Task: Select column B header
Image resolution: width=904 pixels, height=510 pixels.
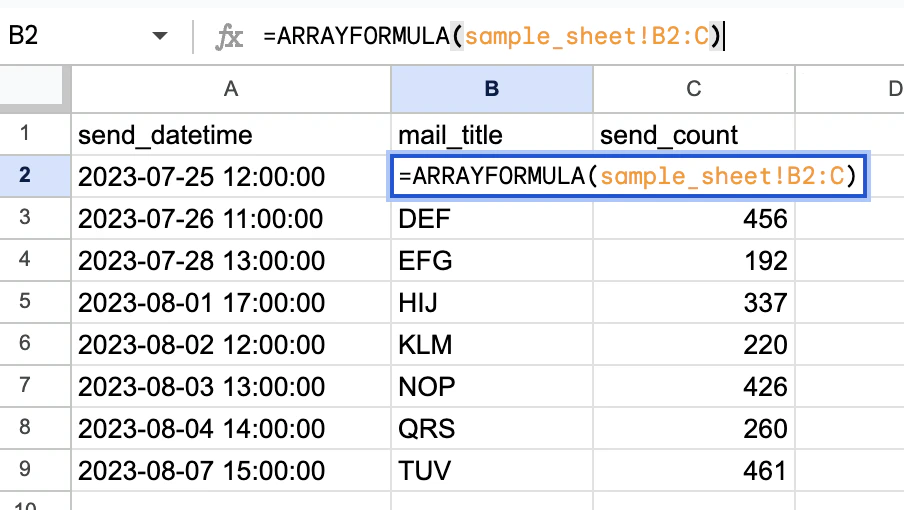Action: [x=492, y=89]
